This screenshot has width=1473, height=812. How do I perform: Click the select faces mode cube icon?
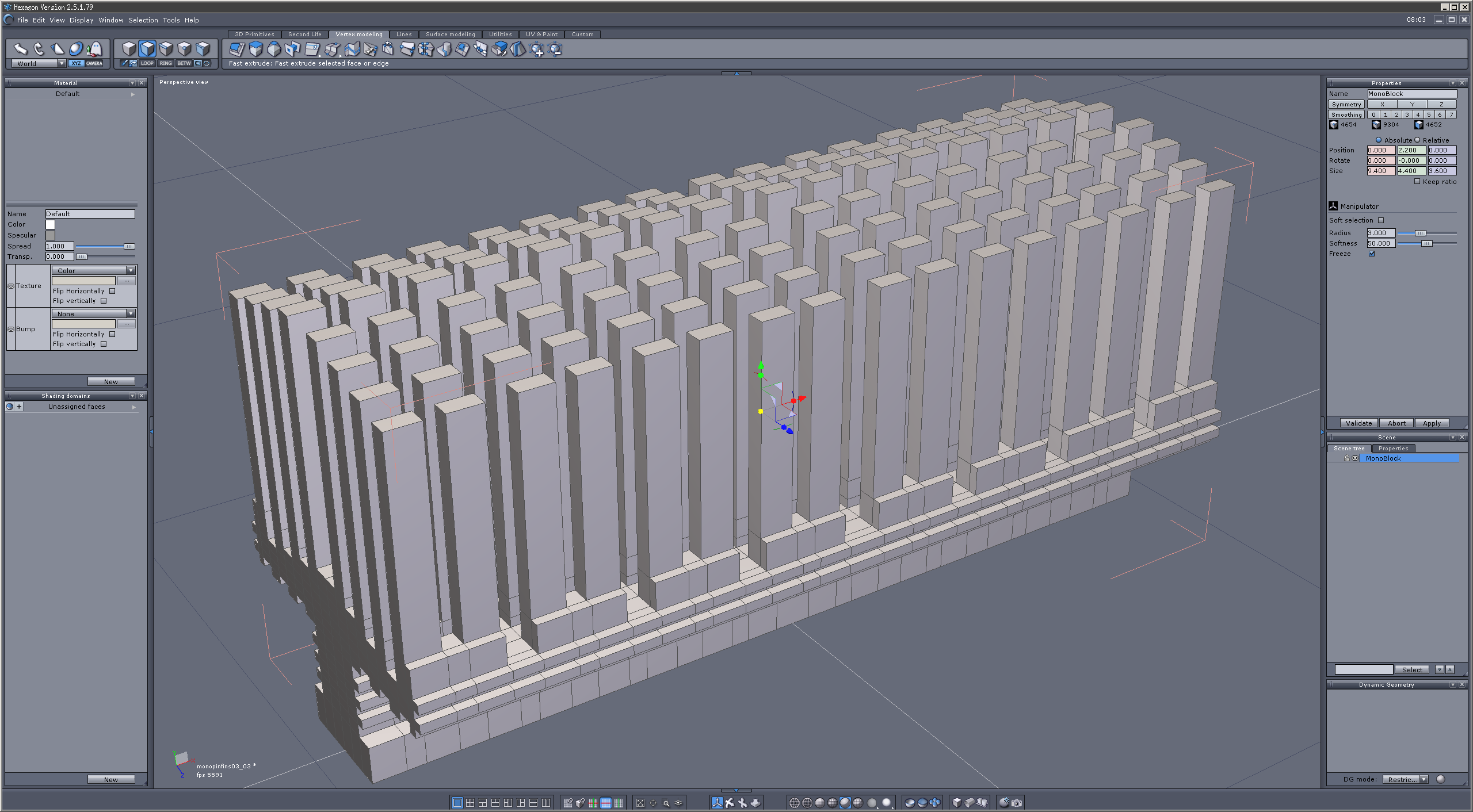tap(147, 49)
